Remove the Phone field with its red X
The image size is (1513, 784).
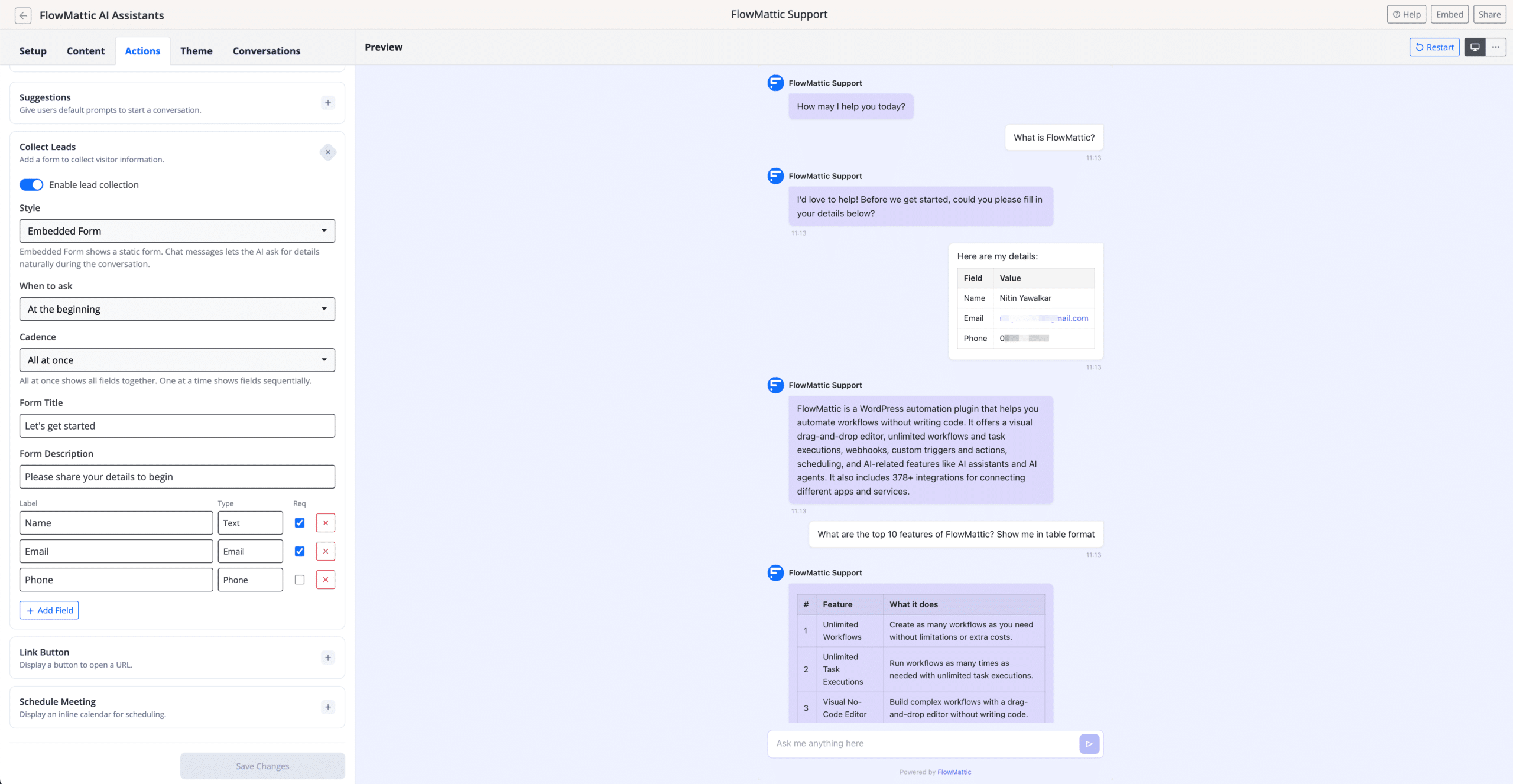coord(325,580)
